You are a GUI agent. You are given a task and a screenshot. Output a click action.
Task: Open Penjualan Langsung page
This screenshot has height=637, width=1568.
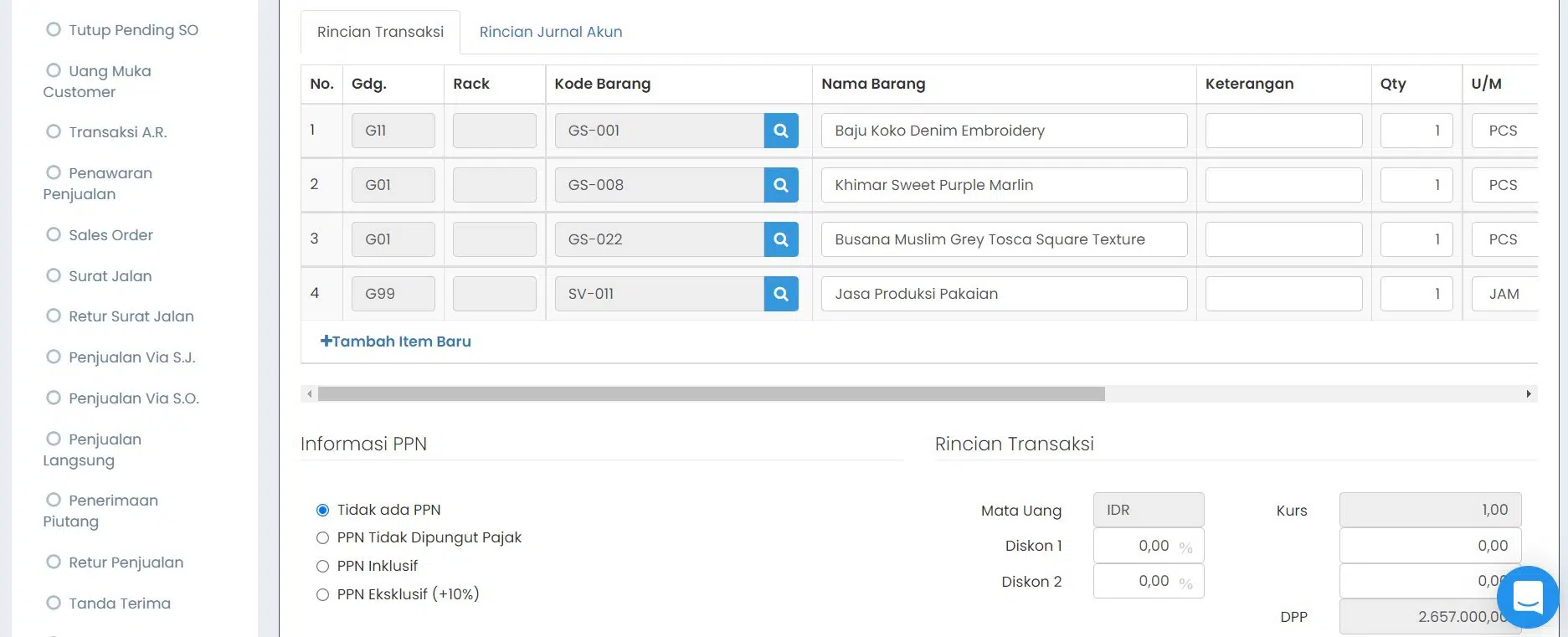coord(93,449)
